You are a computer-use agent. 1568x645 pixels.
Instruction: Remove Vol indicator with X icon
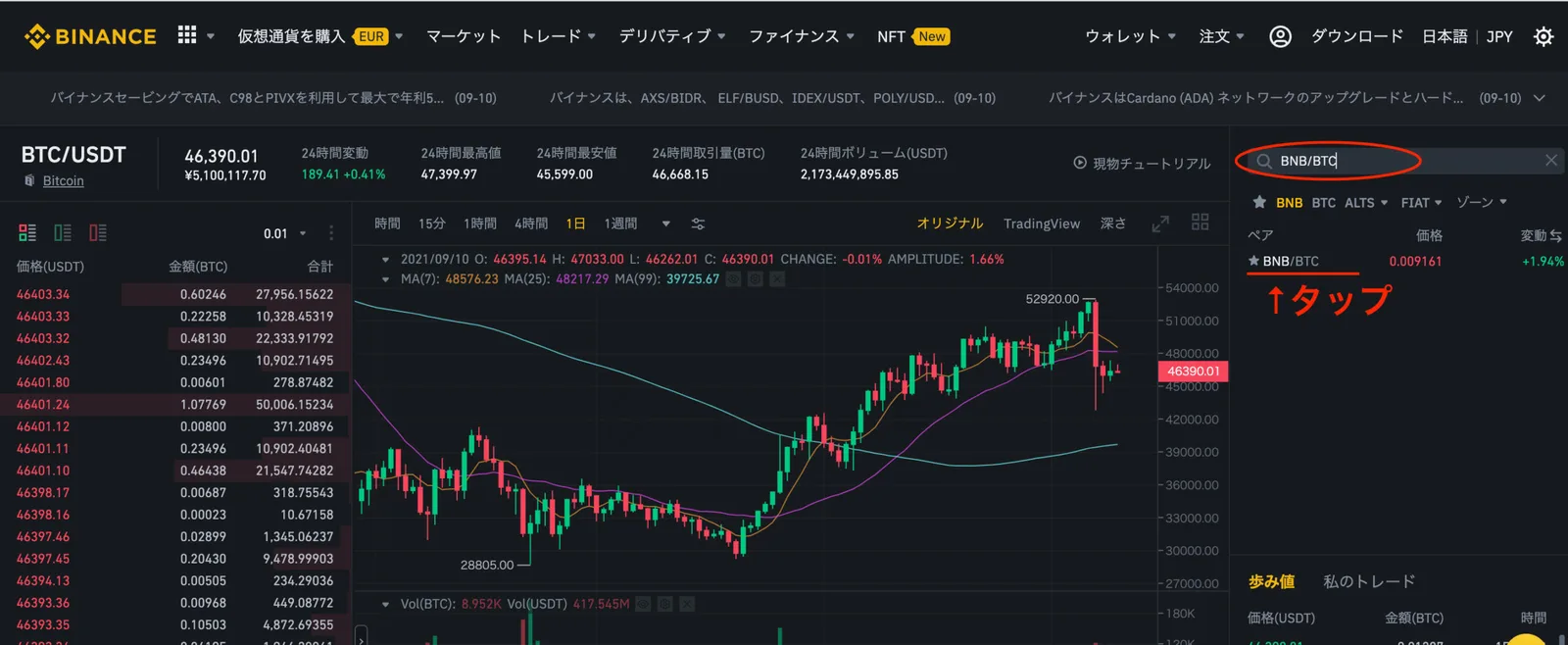[687, 604]
